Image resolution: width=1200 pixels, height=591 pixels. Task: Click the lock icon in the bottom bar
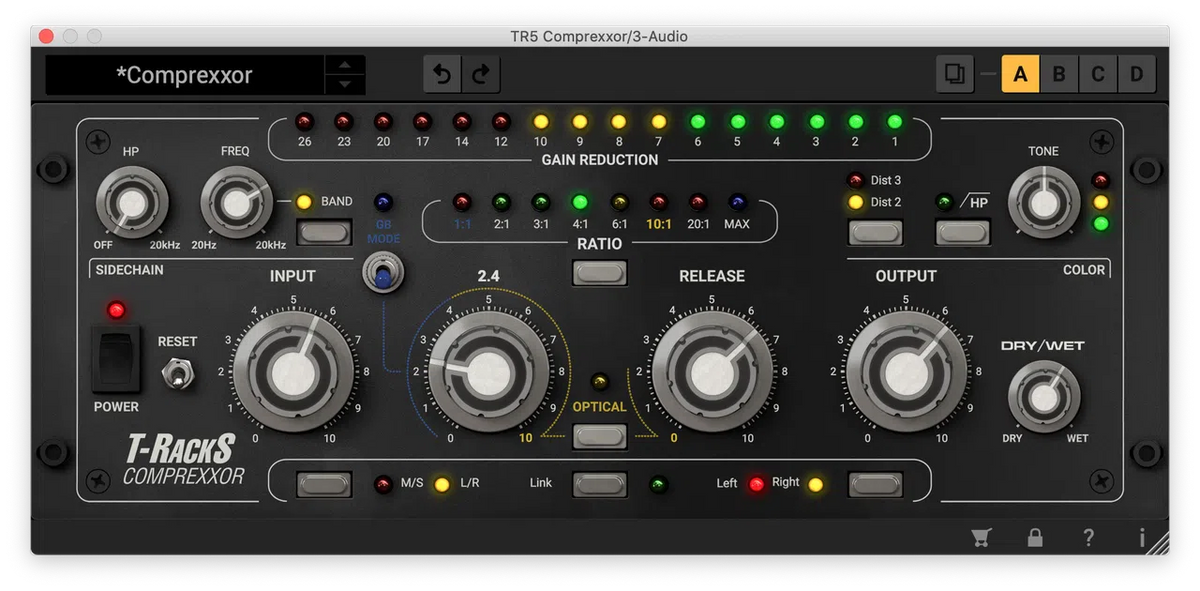(x=1035, y=537)
